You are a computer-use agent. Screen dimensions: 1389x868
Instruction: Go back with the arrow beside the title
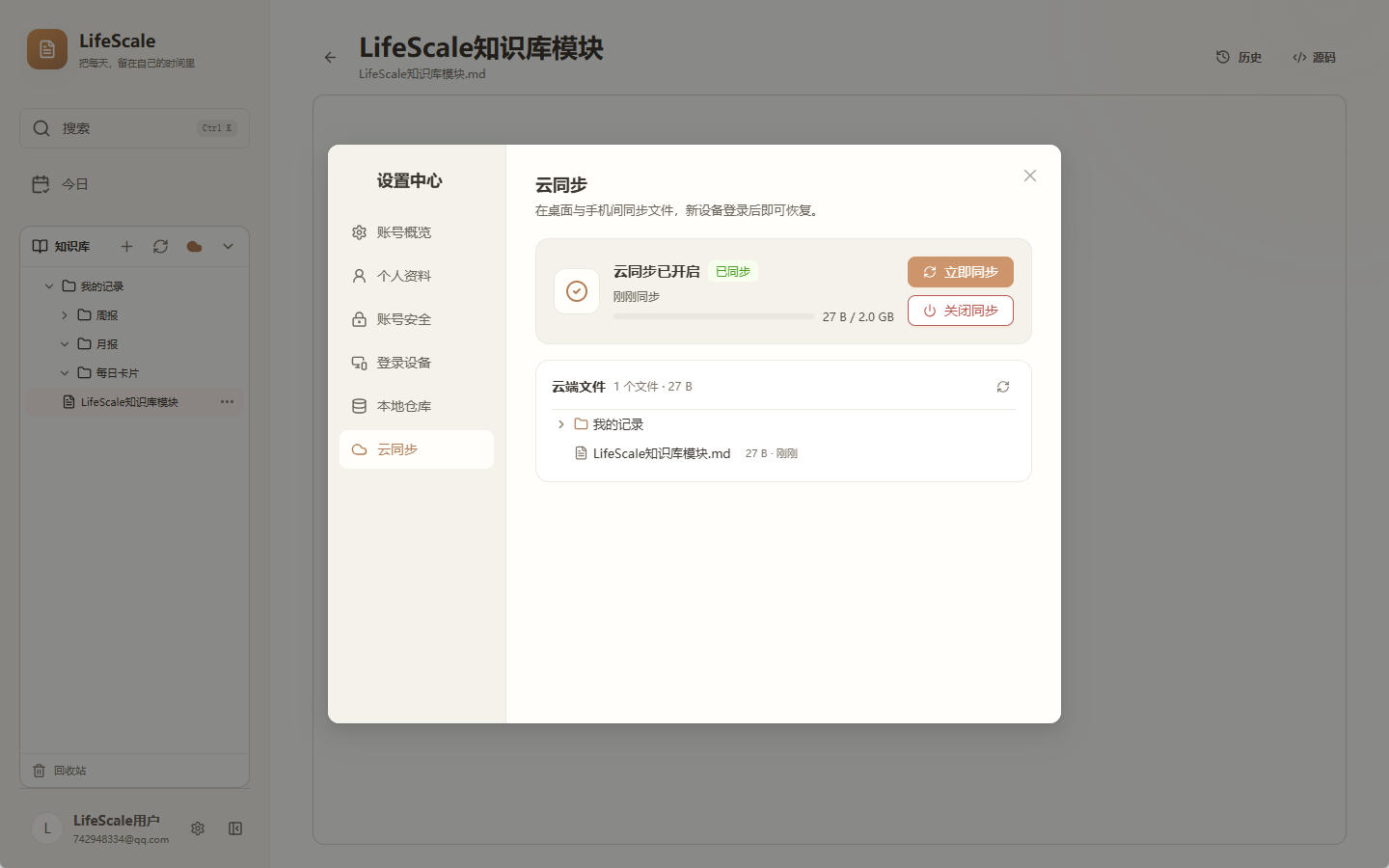(x=330, y=58)
